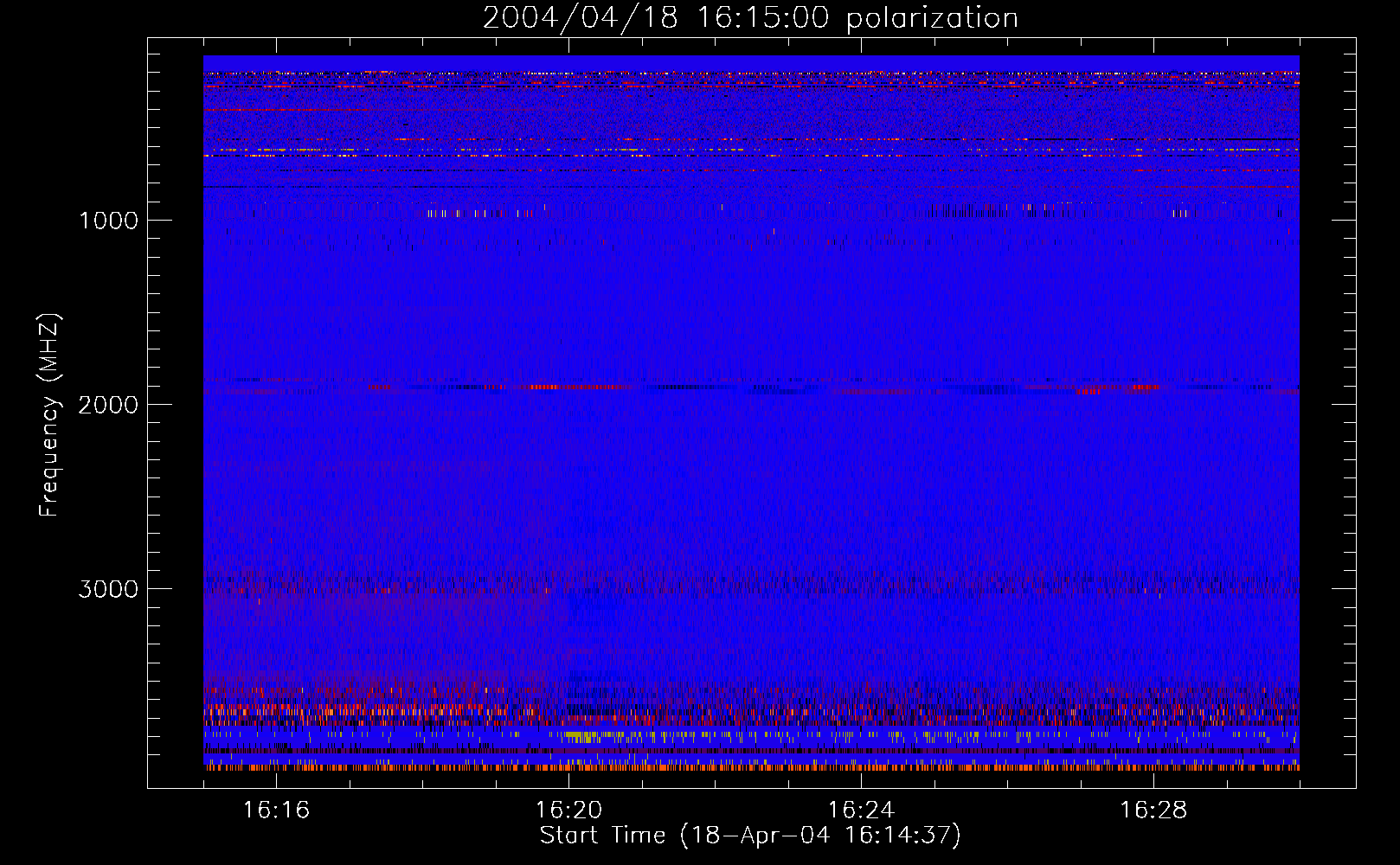
Task: Click the 16:28 time tick label
Action: (x=1153, y=810)
